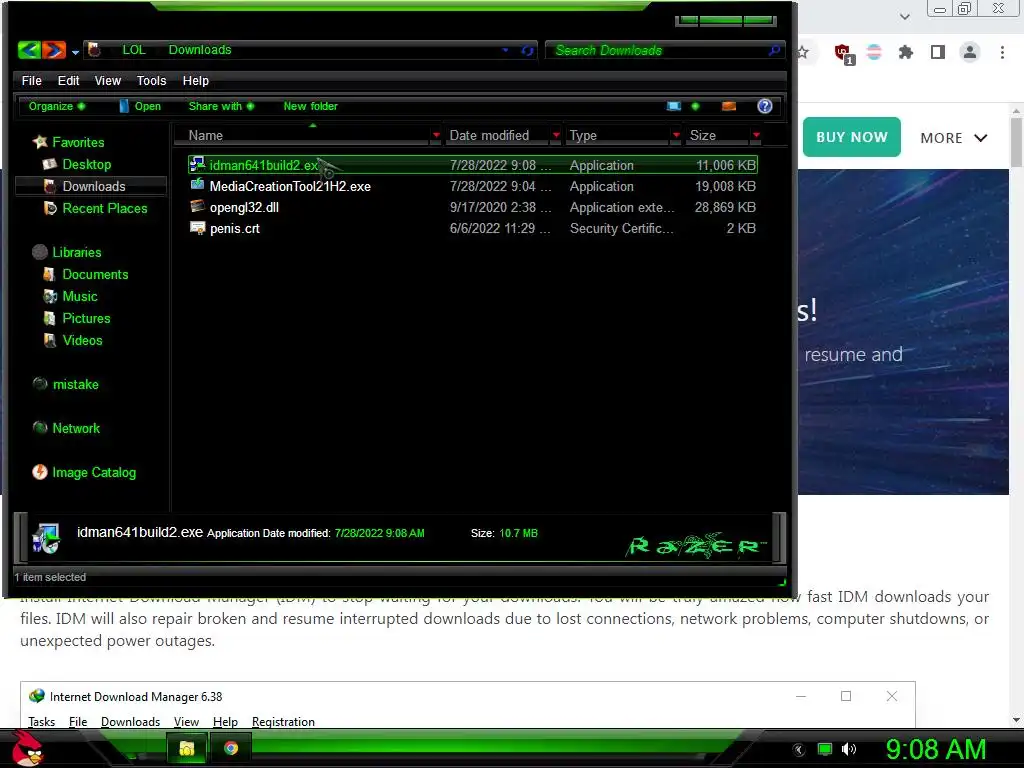Sort files by the Name column
Viewport: 1024px width, 768px height.
pyautogui.click(x=206, y=135)
